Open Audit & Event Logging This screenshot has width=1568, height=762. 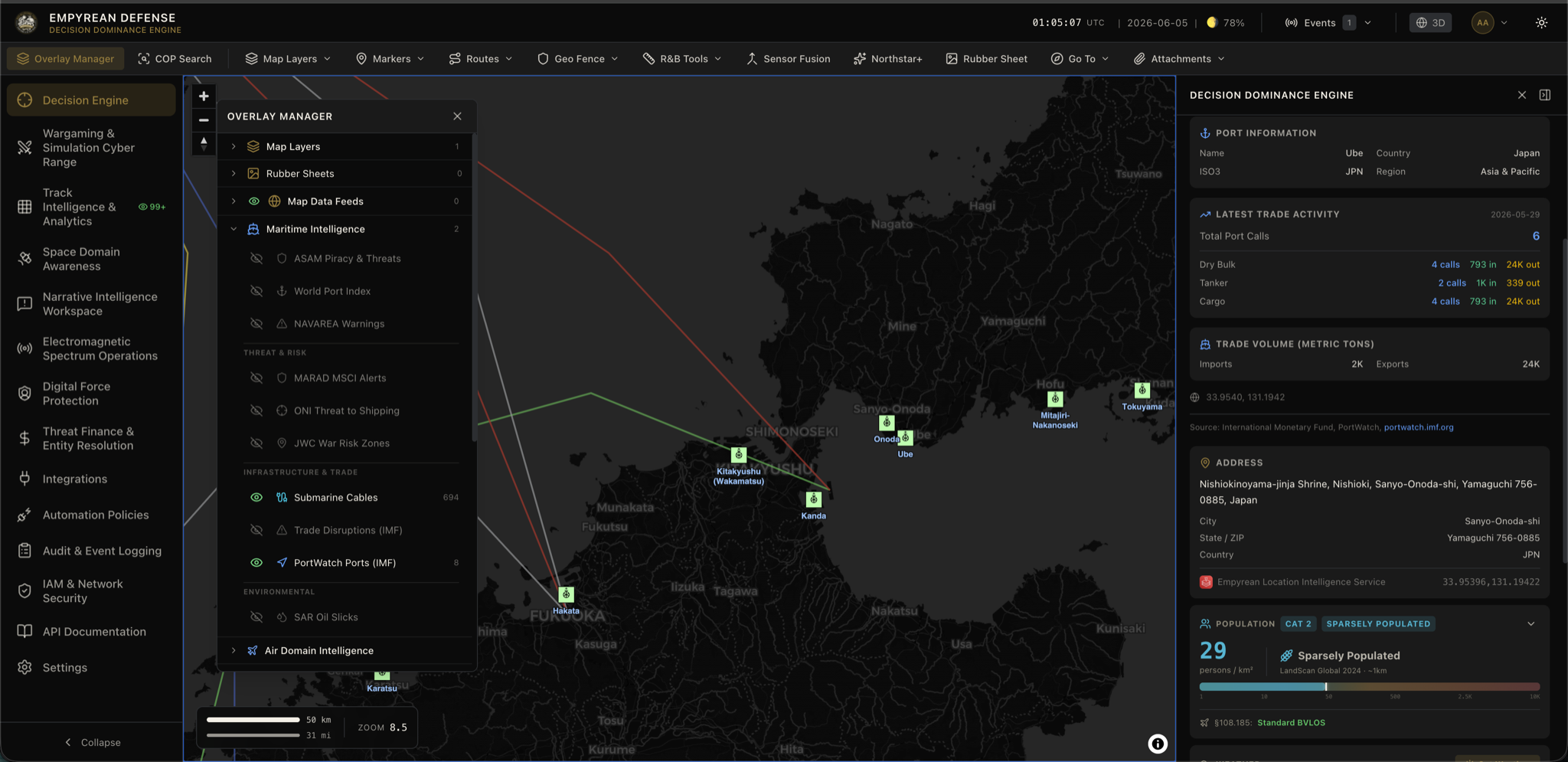pyautogui.click(x=90, y=551)
